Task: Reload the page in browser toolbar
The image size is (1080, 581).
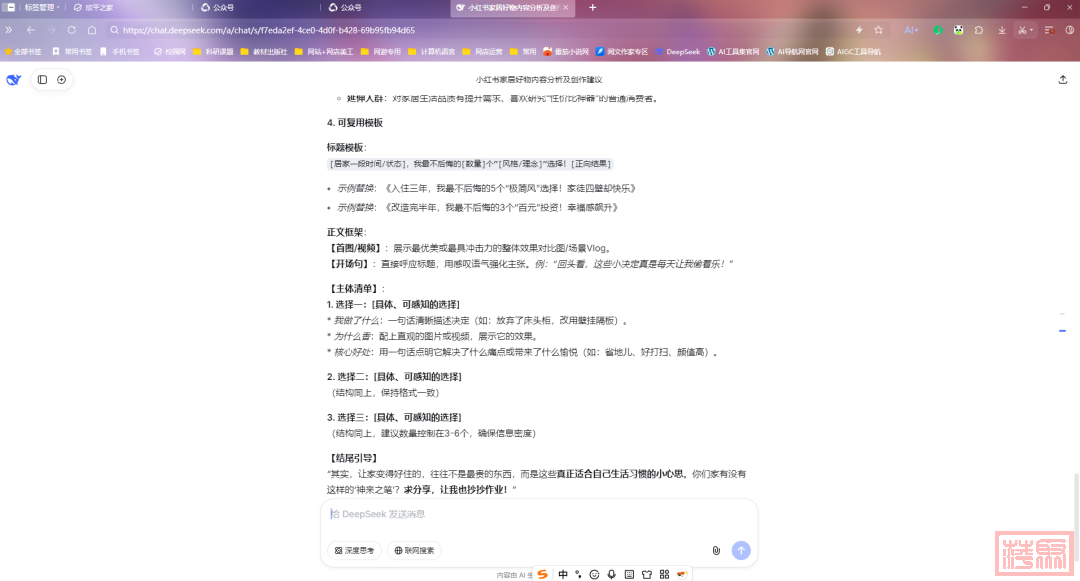Action: click(x=71, y=30)
